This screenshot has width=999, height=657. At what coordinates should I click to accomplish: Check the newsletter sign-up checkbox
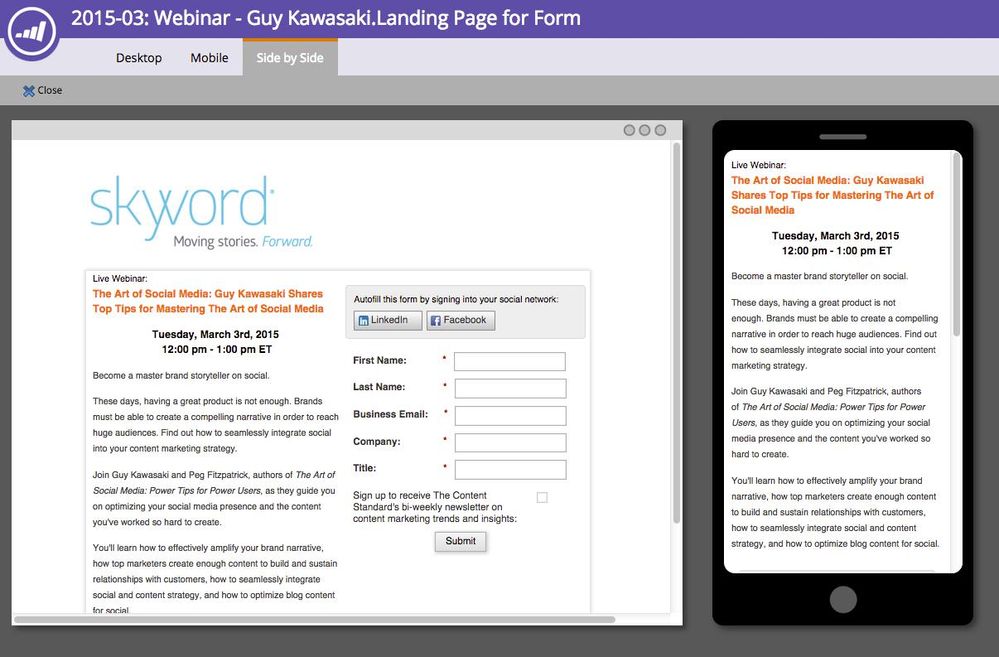pyautogui.click(x=542, y=497)
